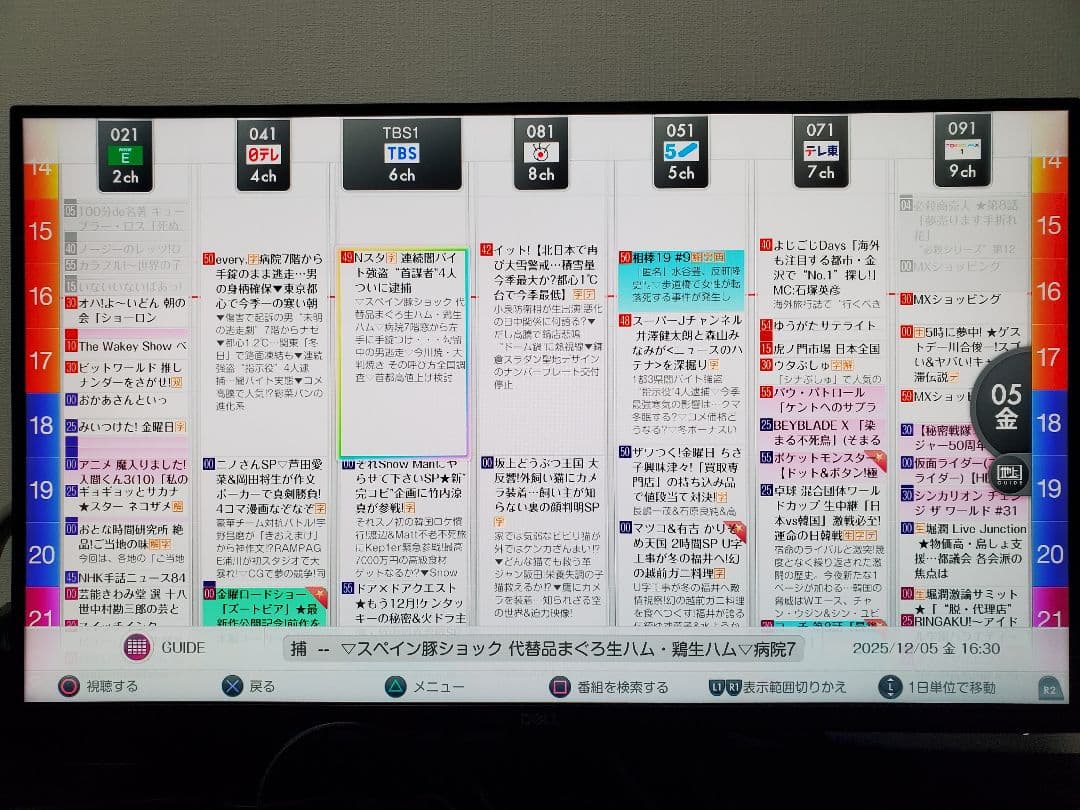
Task: Select ドア×ドアクエスト program
Action: point(404,603)
